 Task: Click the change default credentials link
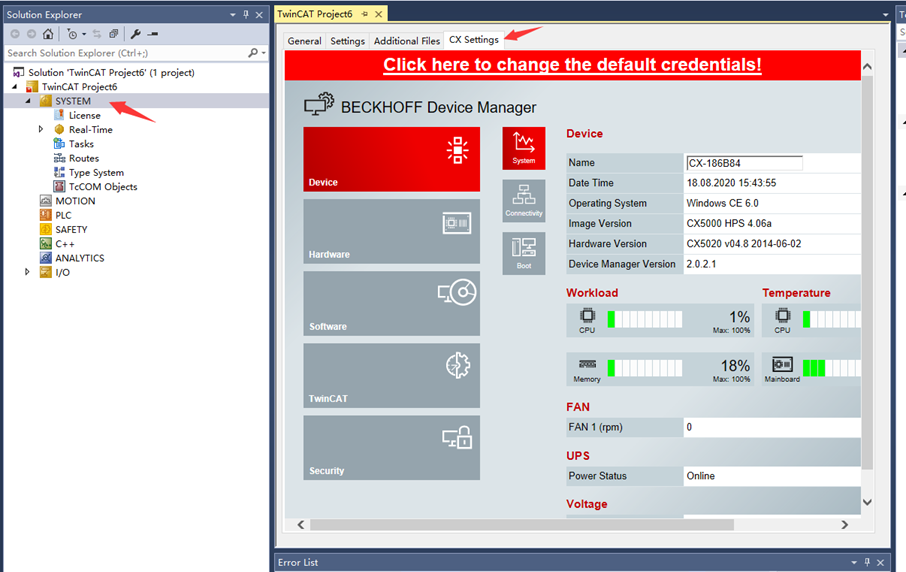[572, 64]
